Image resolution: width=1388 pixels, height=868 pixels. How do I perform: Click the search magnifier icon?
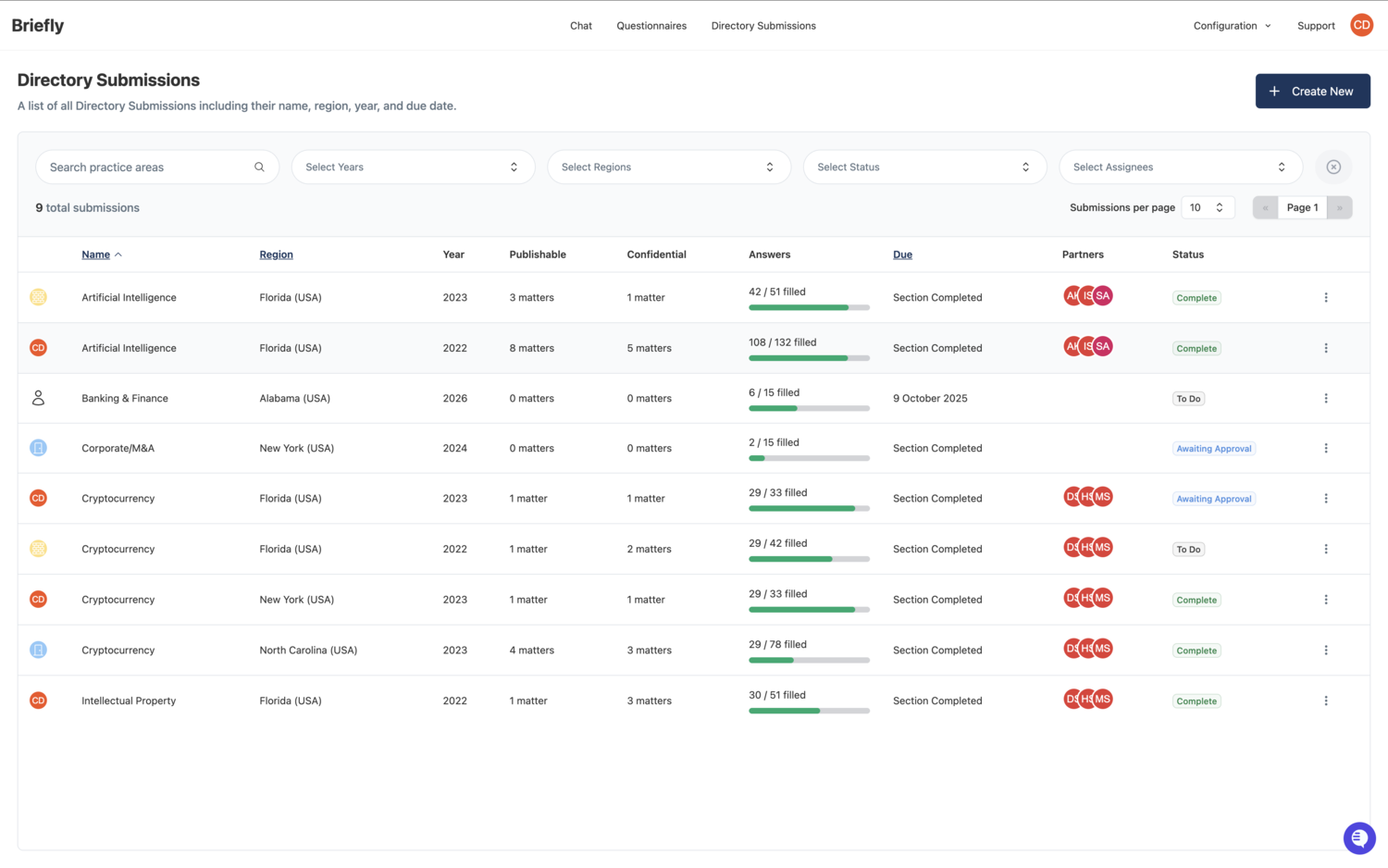(259, 167)
